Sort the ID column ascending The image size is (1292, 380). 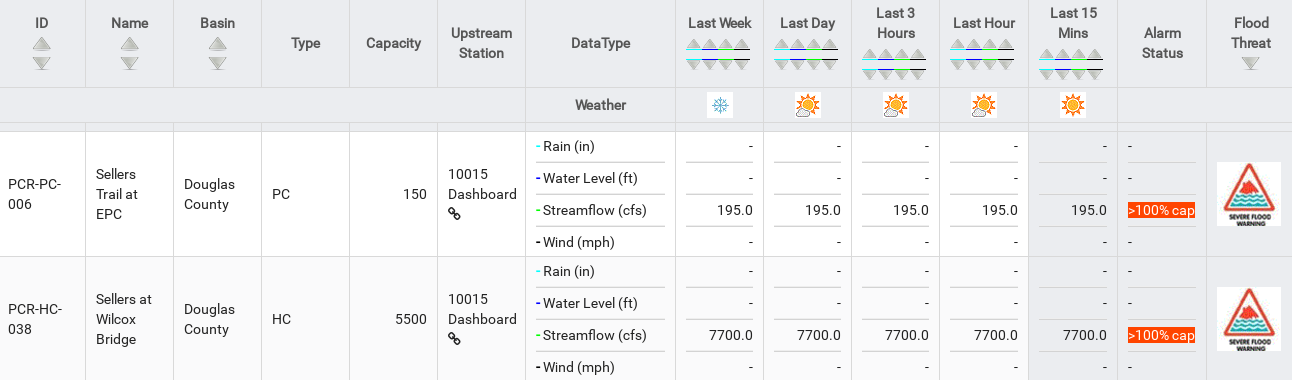(41, 44)
